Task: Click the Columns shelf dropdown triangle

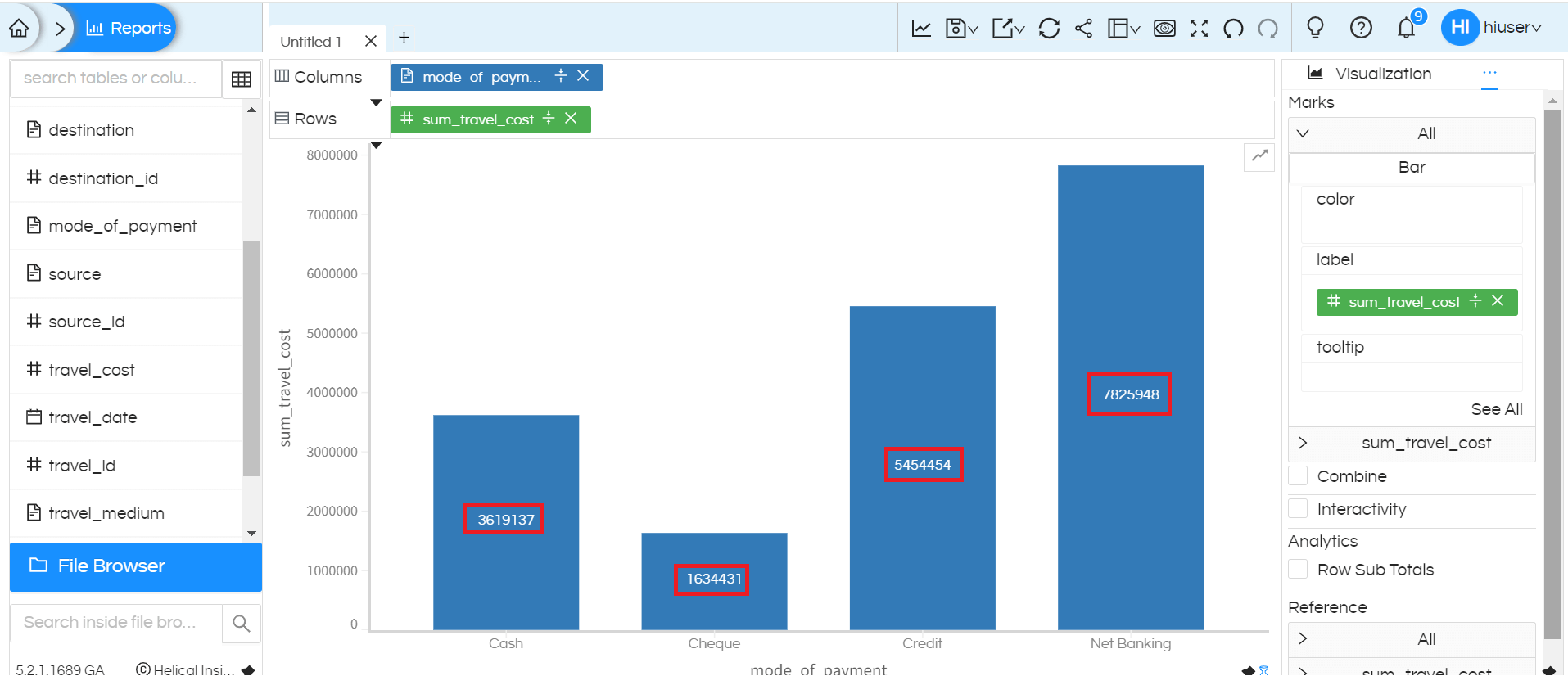Action: tap(377, 103)
